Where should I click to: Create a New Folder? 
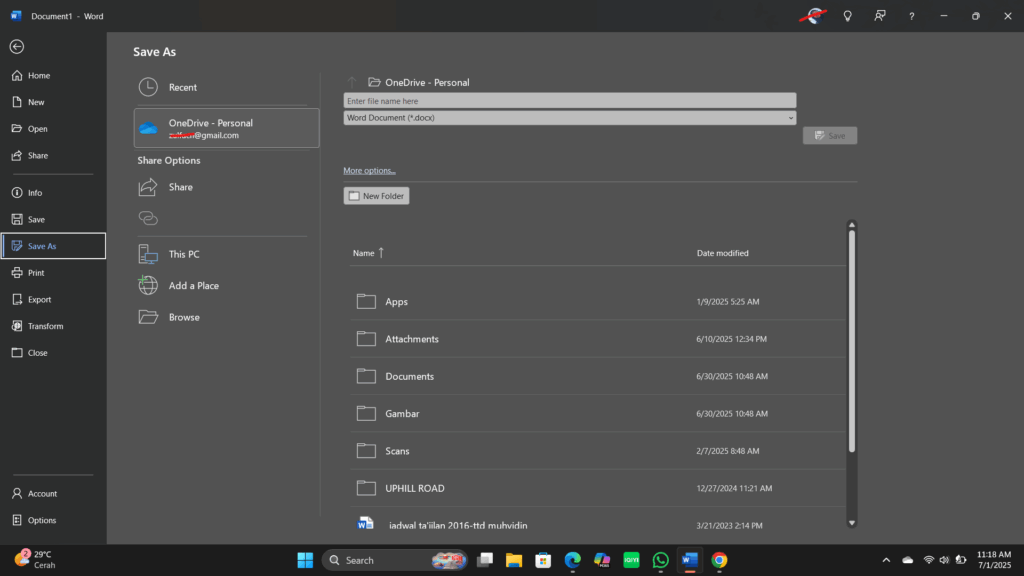[376, 196]
